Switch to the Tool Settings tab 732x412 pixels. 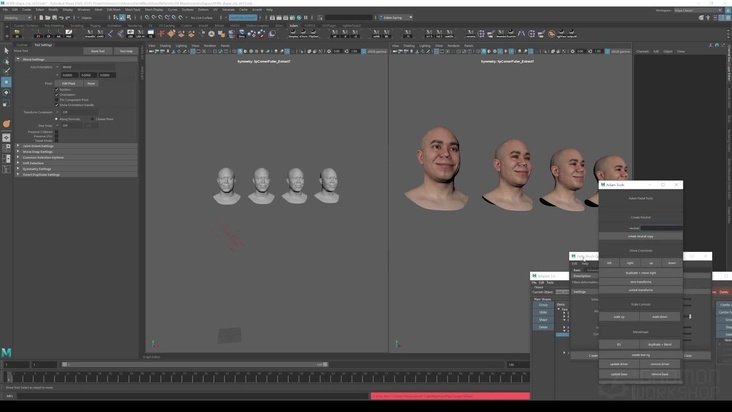(43, 45)
